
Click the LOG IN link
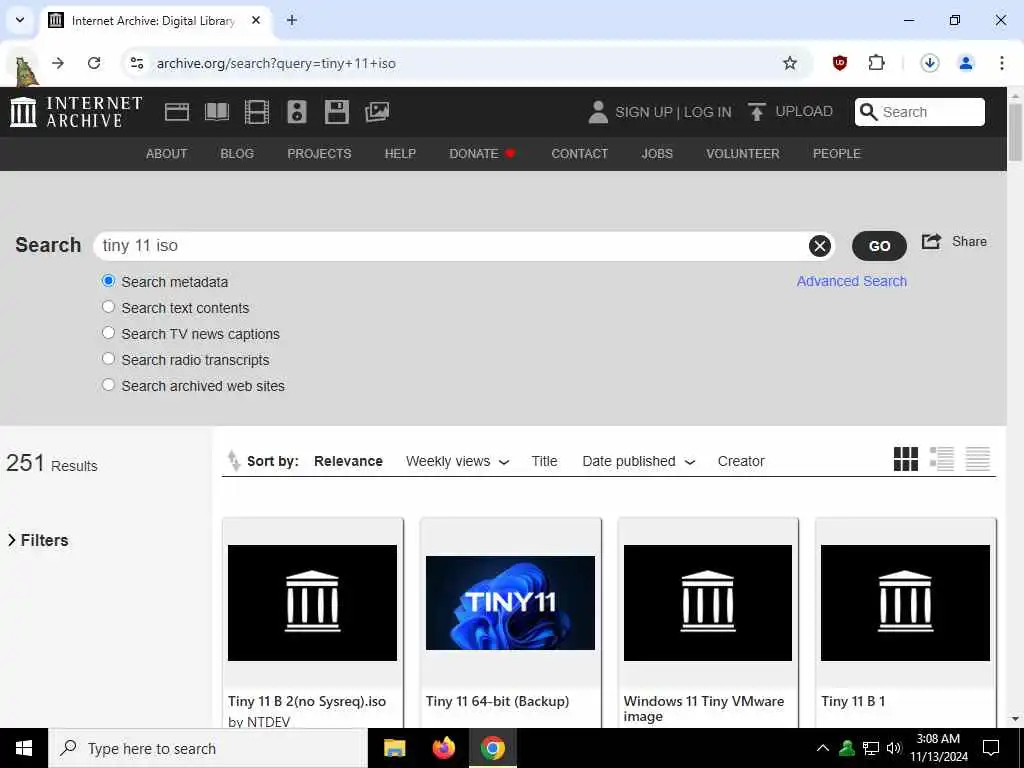click(x=707, y=112)
